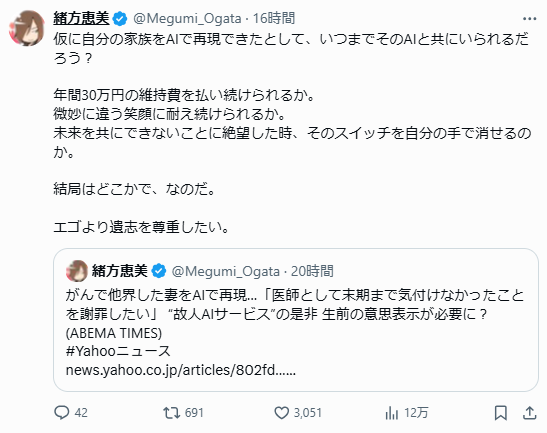Open the news.yahoo.co.jp article link

tap(181, 370)
